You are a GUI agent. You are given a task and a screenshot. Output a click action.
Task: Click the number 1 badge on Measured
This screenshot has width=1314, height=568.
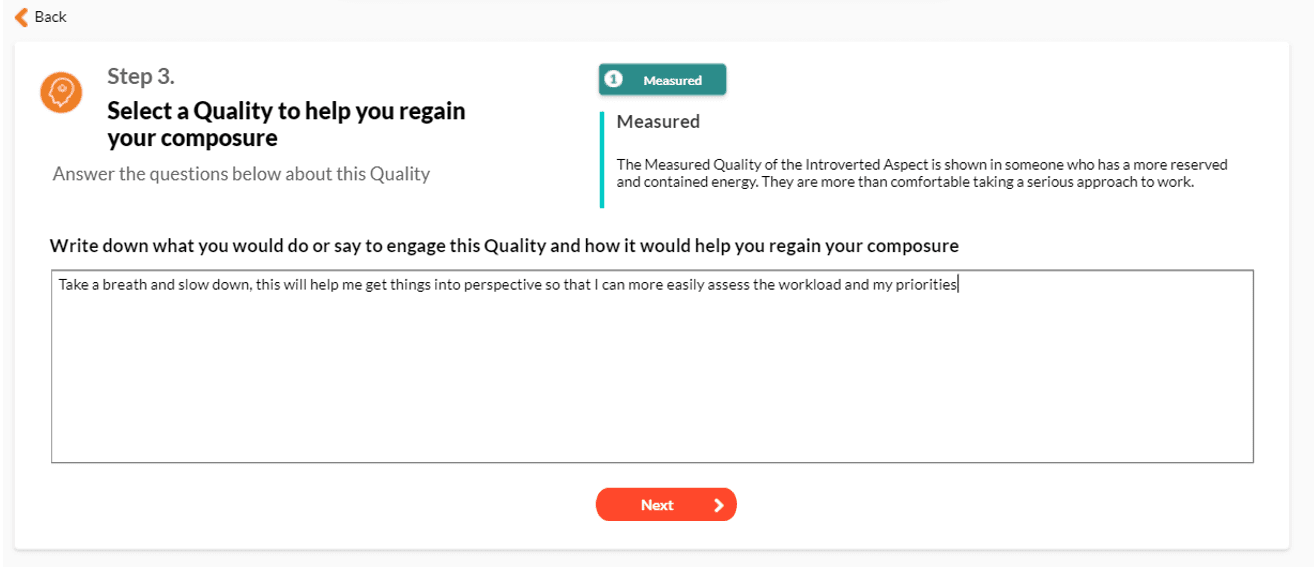(614, 80)
